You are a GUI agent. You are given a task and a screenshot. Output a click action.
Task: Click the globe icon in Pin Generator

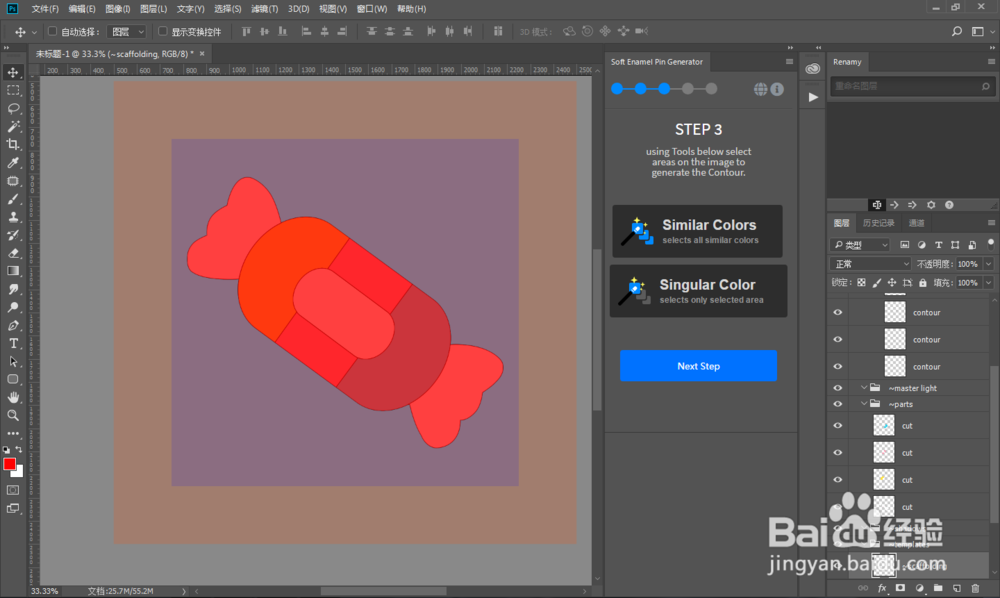tap(760, 89)
